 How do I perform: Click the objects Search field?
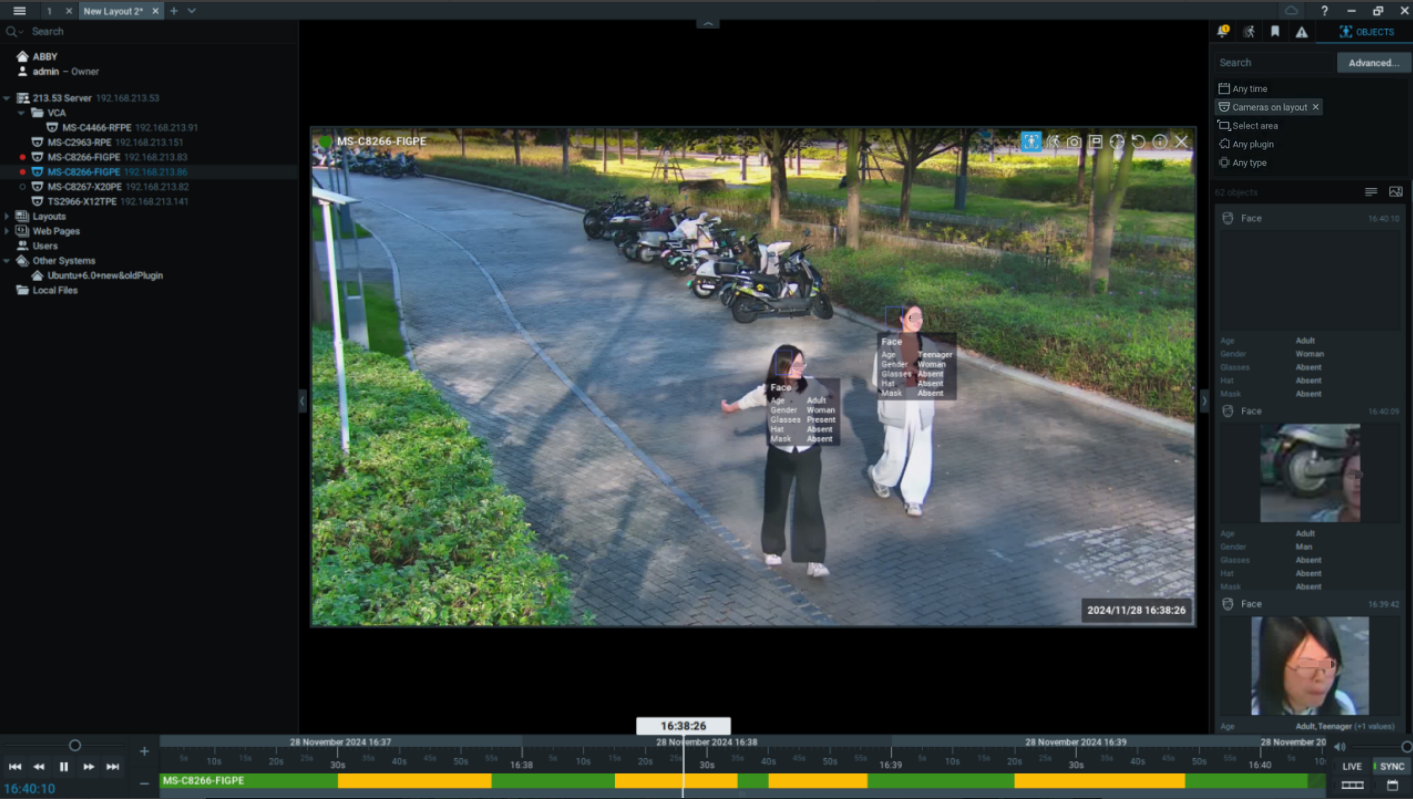1274,62
